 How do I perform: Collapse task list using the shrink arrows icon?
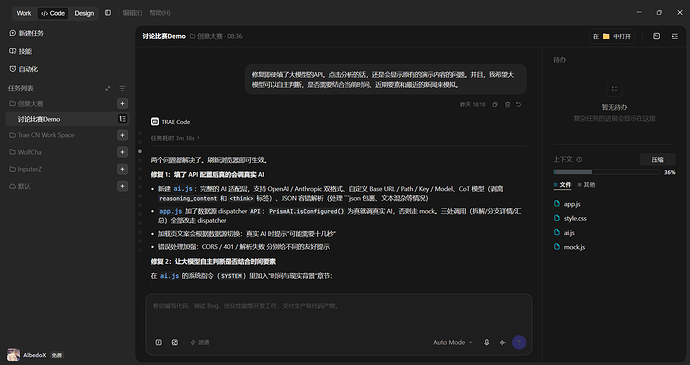coord(108,88)
